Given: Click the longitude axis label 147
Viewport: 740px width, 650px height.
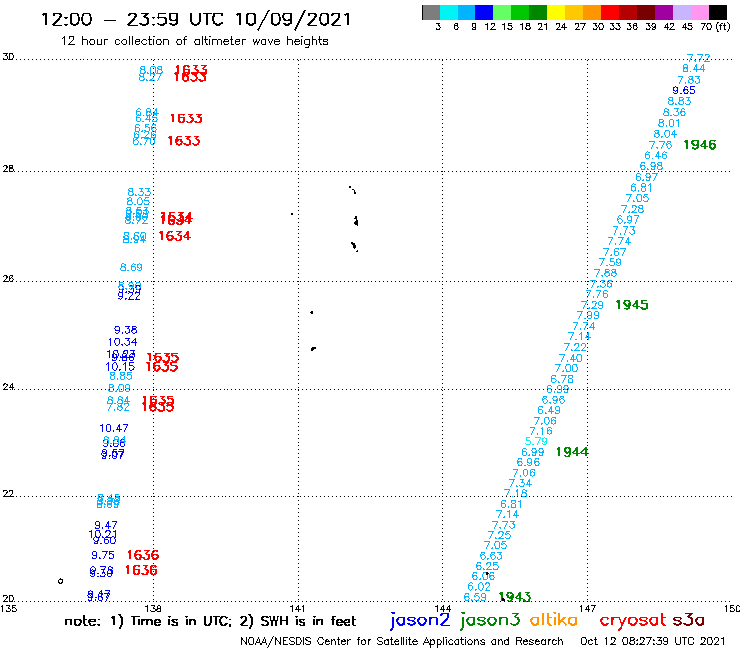Looking at the screenshot, I should pyautogui.click(x=587, y=608).
